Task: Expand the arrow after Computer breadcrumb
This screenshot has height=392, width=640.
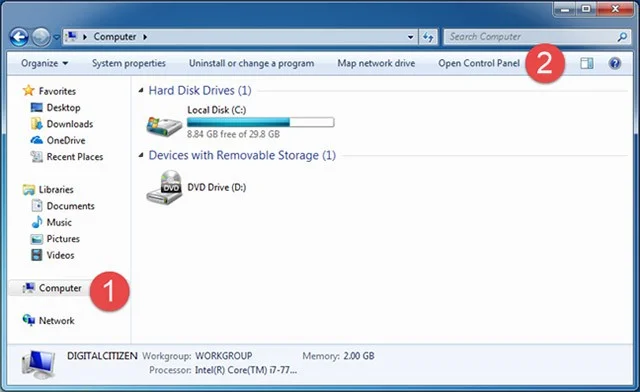Action: point(145,37)
